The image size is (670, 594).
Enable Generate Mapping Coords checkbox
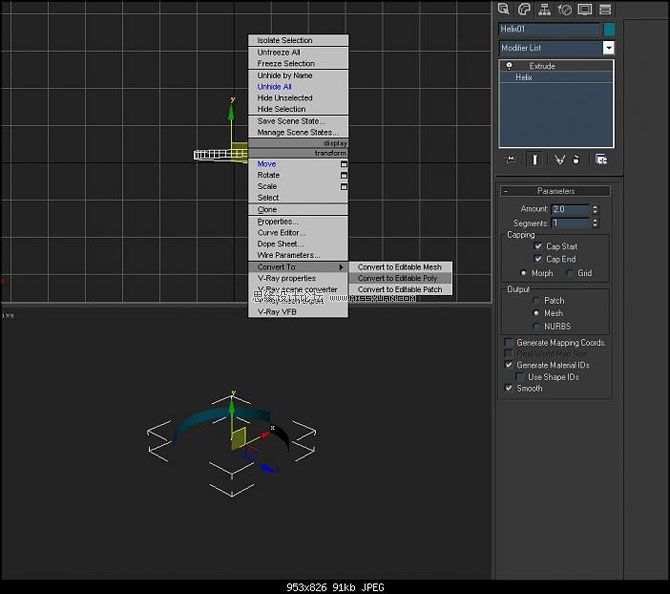coord(508,343)
